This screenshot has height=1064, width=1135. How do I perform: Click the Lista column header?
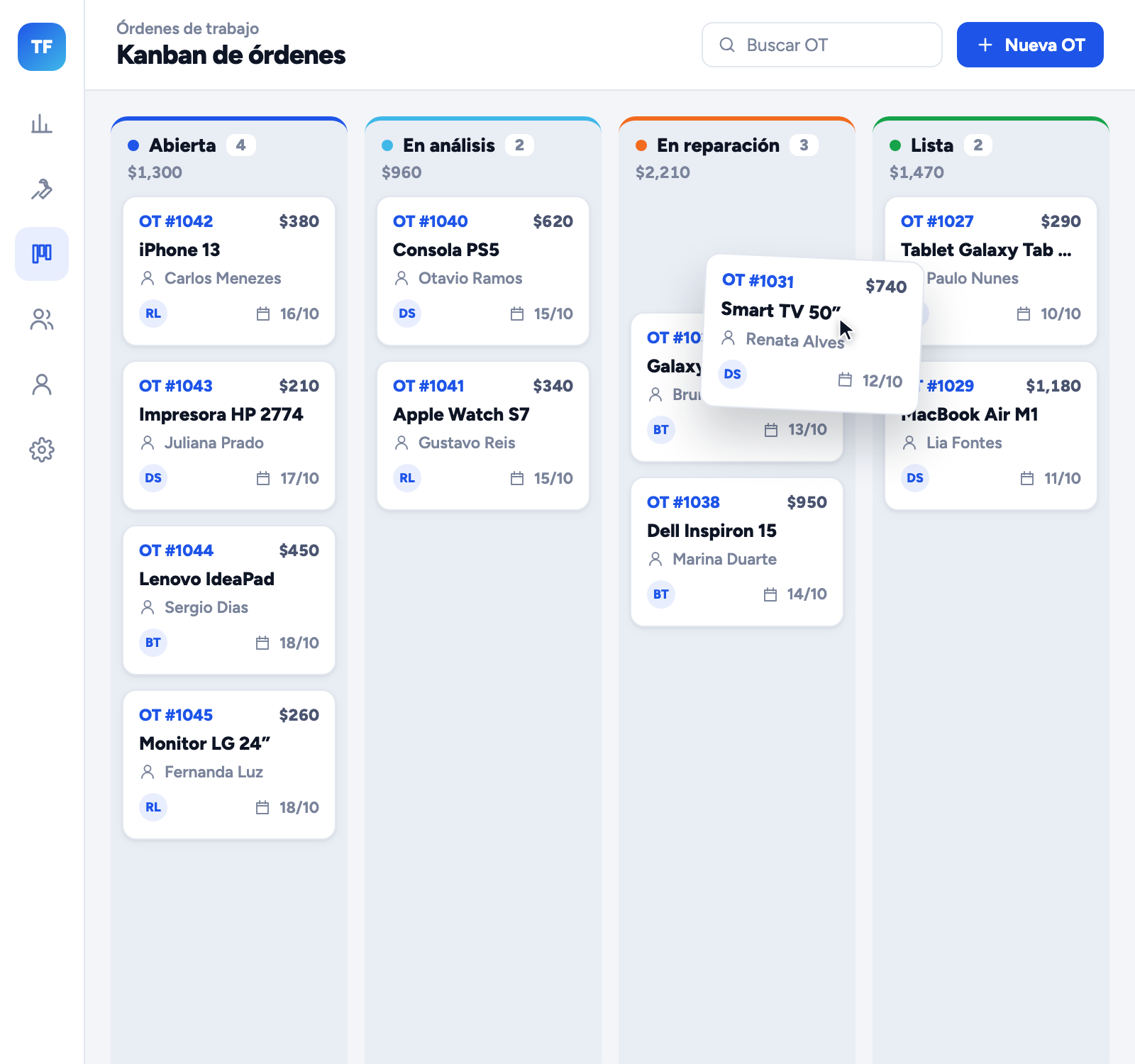tap(932, 145)
